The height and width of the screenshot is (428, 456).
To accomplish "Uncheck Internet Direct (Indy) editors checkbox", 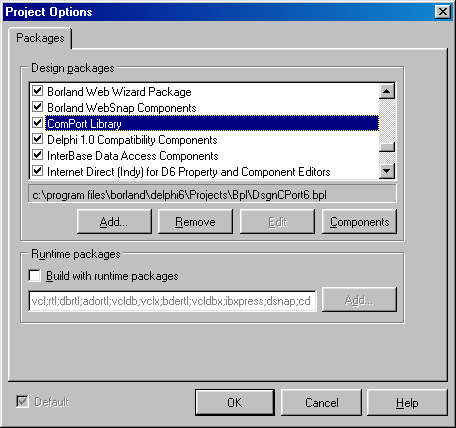I will pyautogui.click(x=38, y=171).
